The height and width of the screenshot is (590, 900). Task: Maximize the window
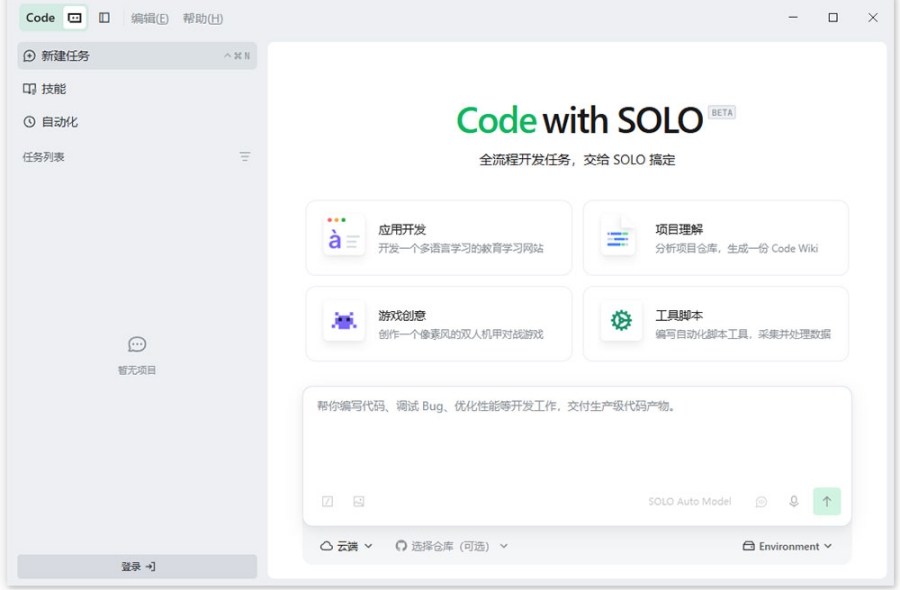(833, 18)
